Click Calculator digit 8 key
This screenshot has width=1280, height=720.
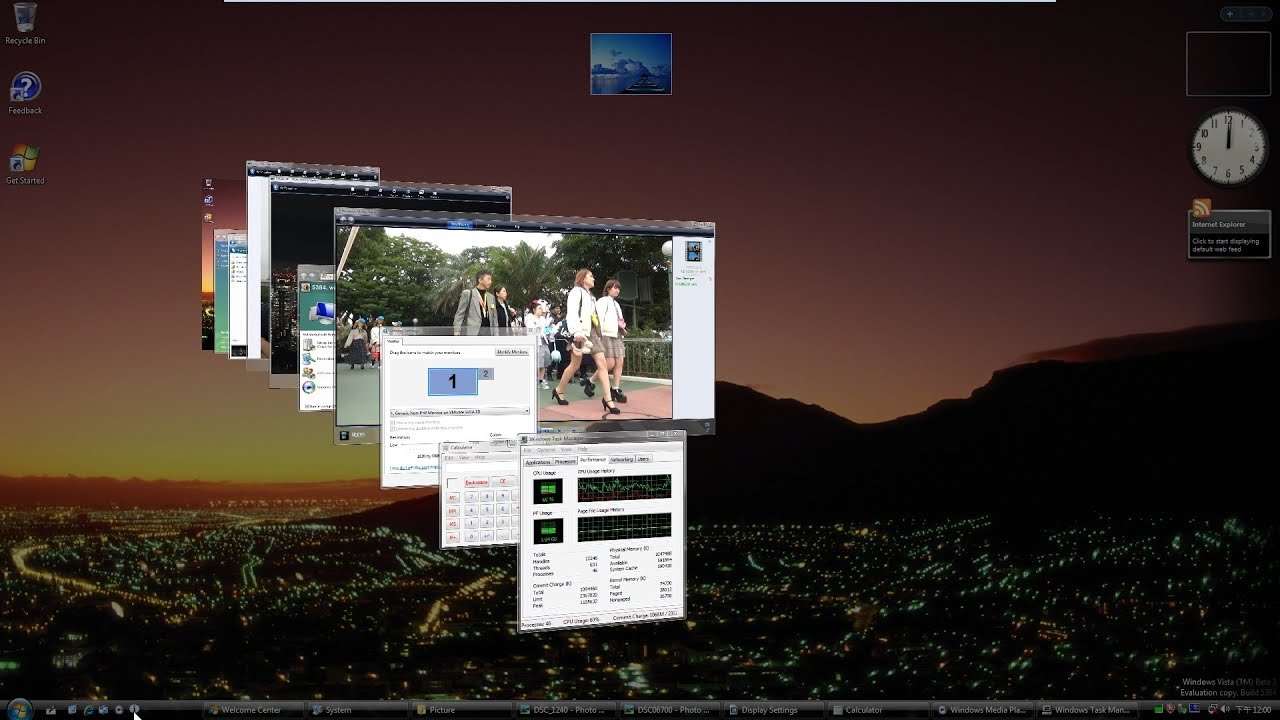[487, 496]
